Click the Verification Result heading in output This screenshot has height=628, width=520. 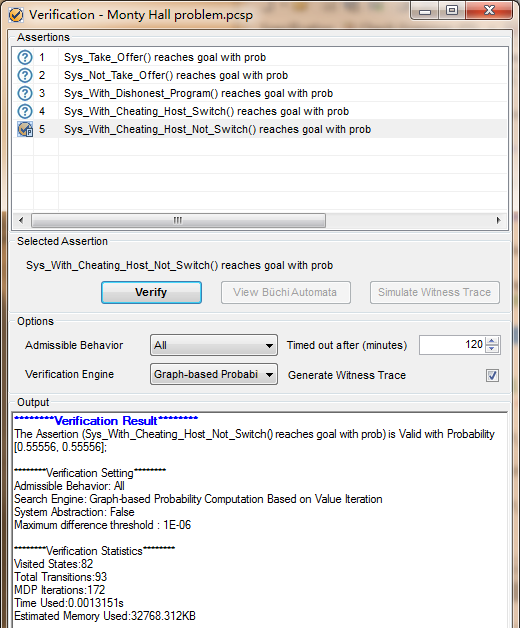click(x=106, y=421)
